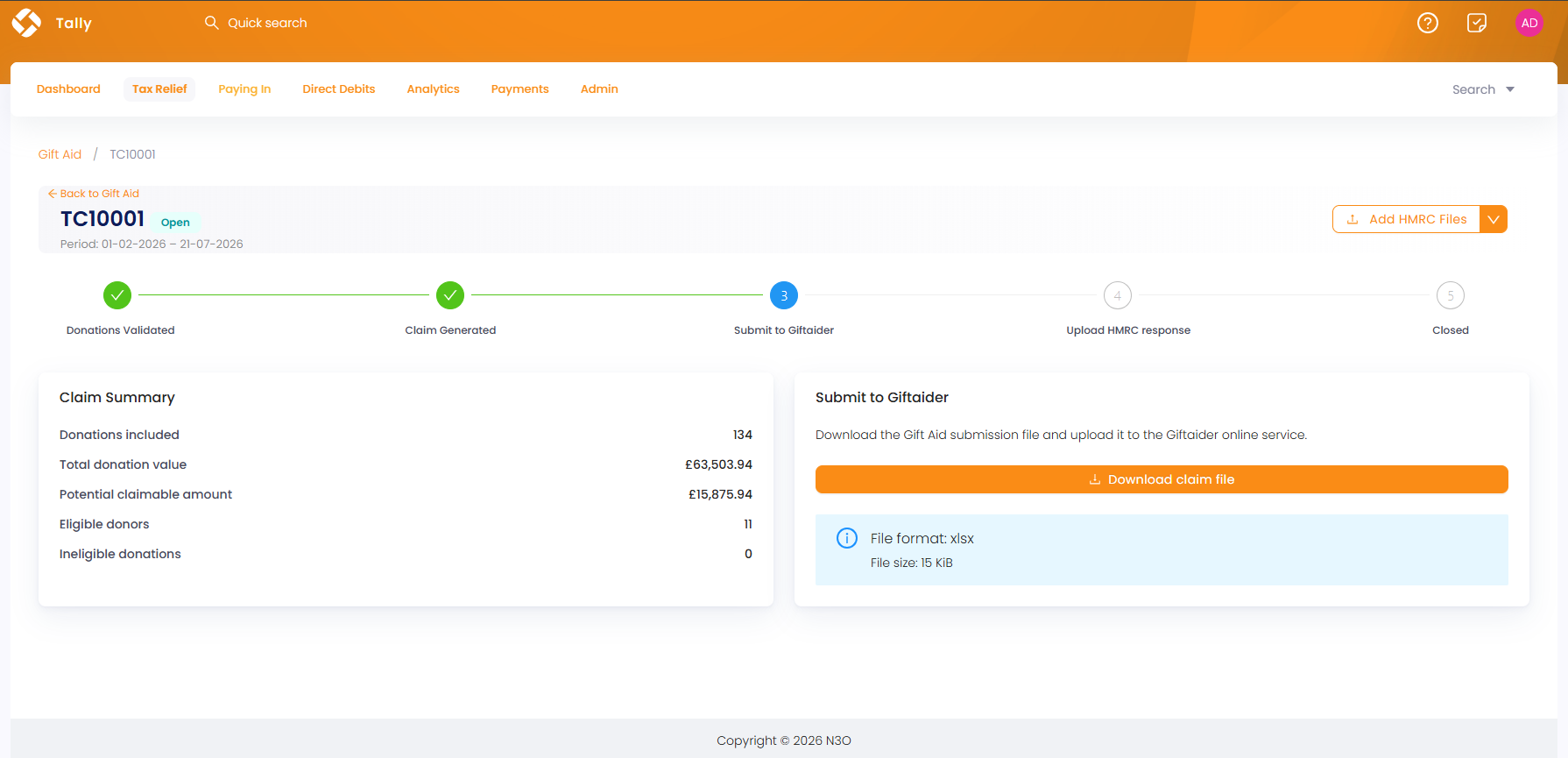Open the Analytics tab

pos(433,89)
